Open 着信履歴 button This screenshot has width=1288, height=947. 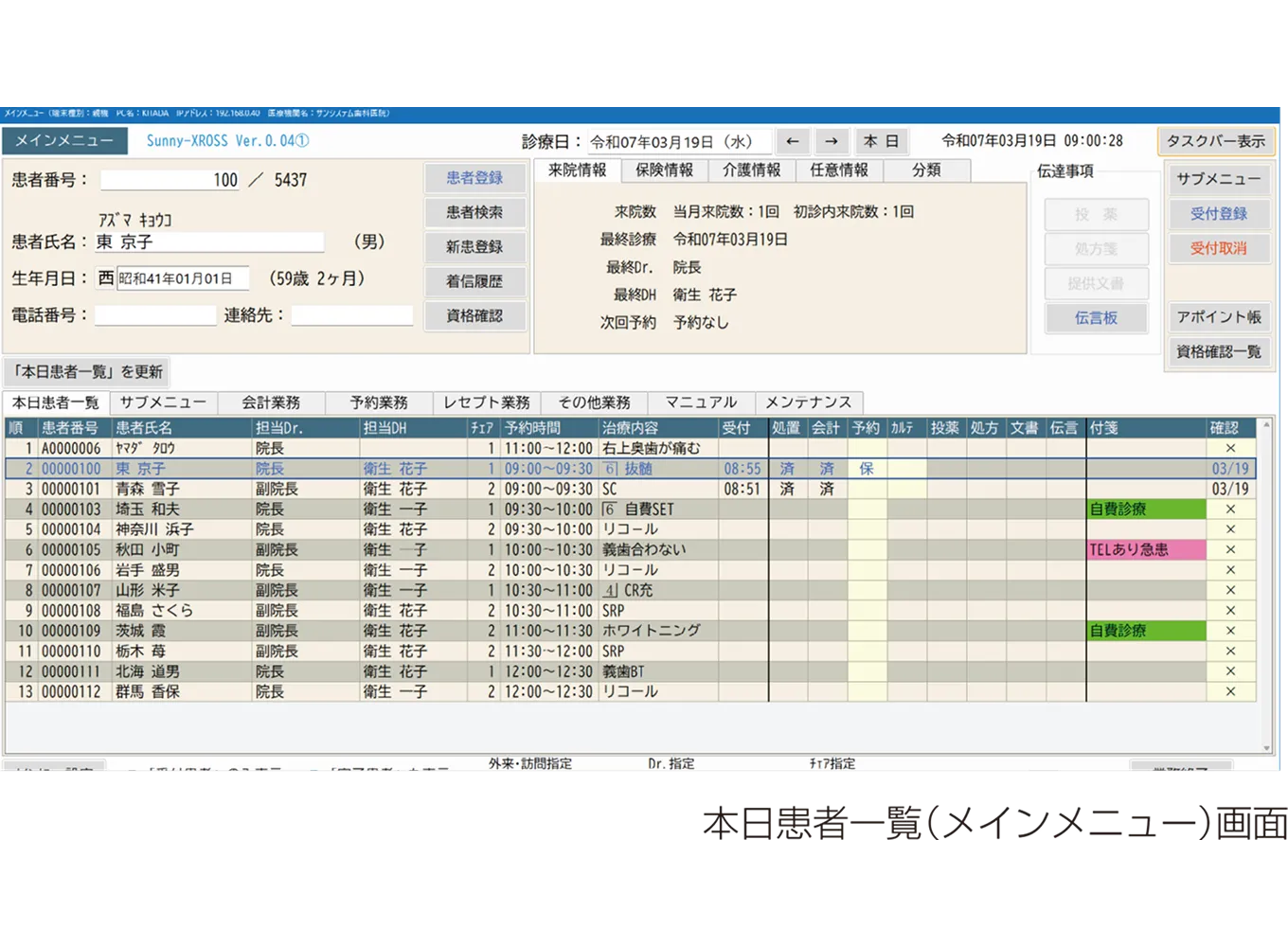click(474, 281)
